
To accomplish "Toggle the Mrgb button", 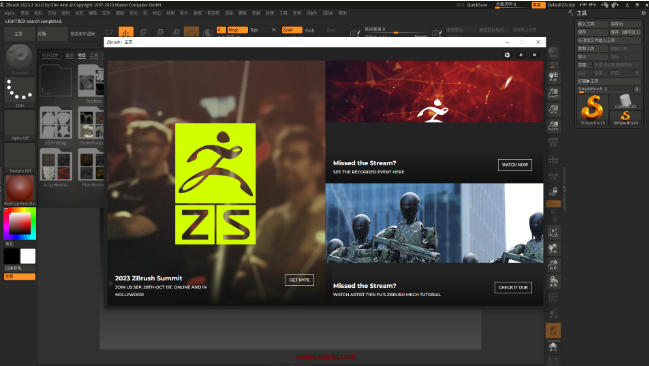I will pos(237,30).
